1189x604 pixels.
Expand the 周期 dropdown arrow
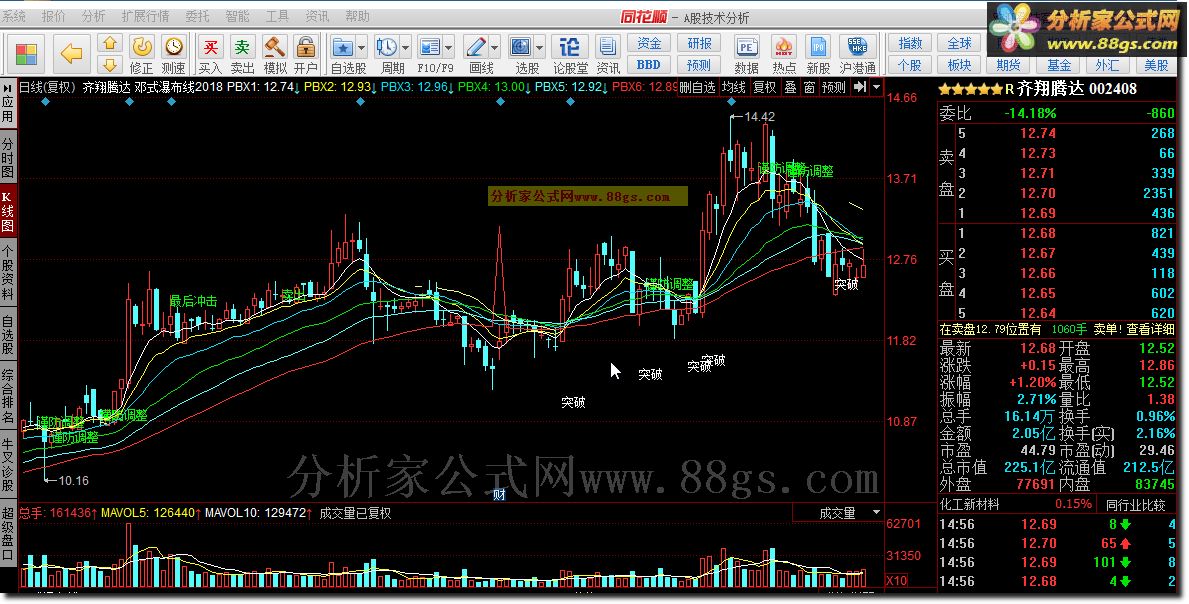[x=405, y=49]
